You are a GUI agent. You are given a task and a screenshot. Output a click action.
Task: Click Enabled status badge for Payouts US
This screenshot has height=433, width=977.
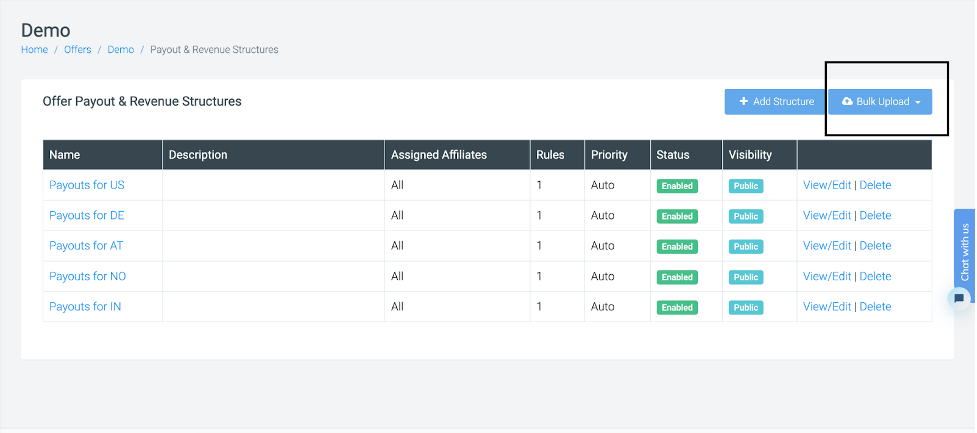[677, 186]
